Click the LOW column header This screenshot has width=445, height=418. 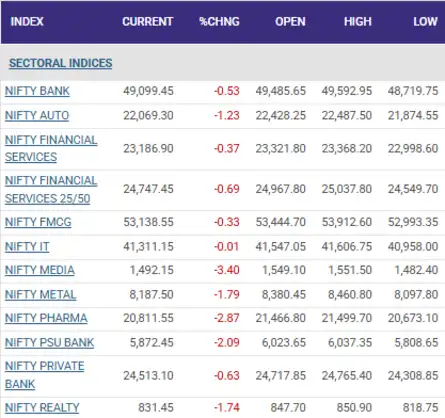[426, 22]
